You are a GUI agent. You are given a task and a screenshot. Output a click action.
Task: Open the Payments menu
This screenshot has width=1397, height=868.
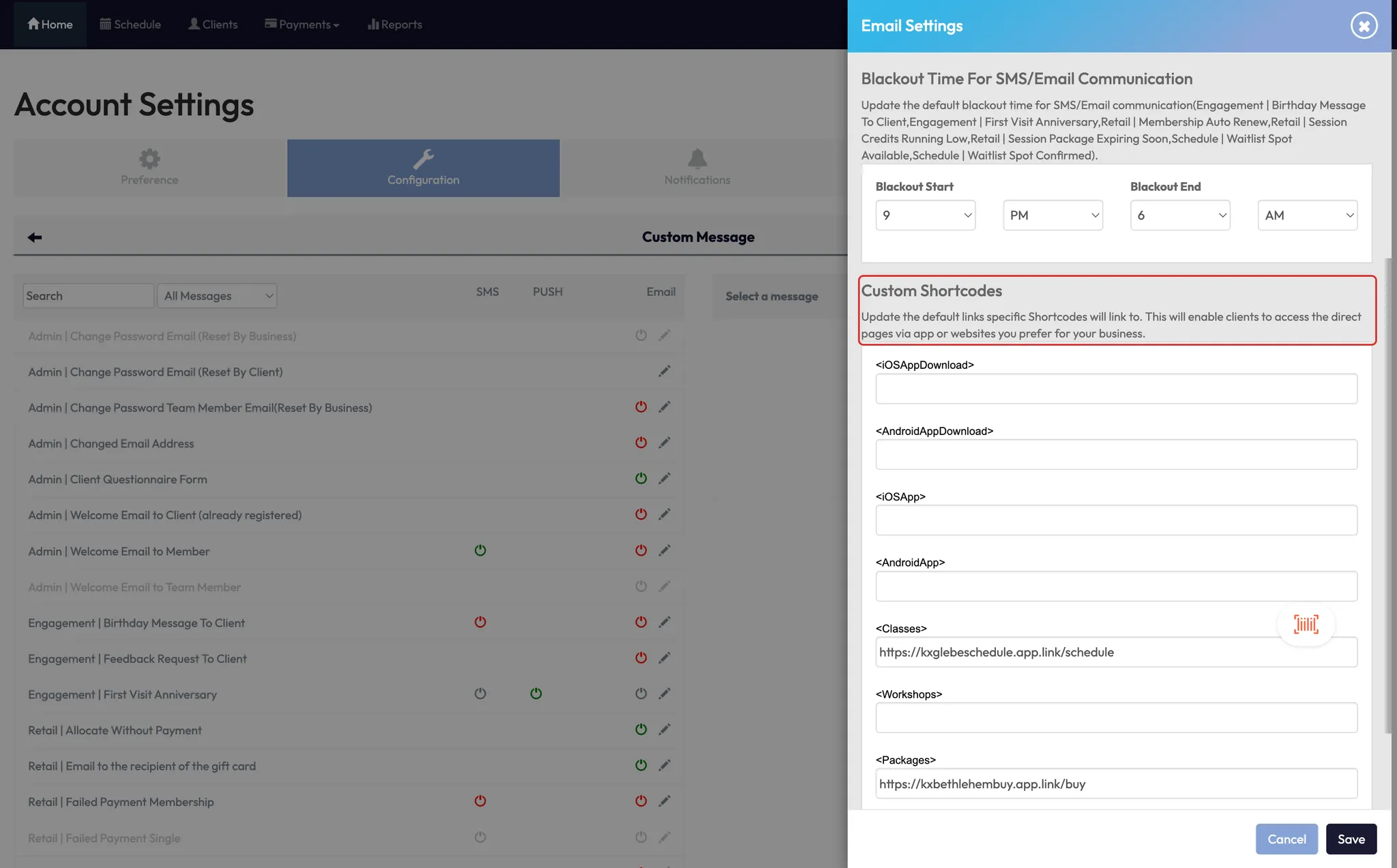(x=302, y=25)
